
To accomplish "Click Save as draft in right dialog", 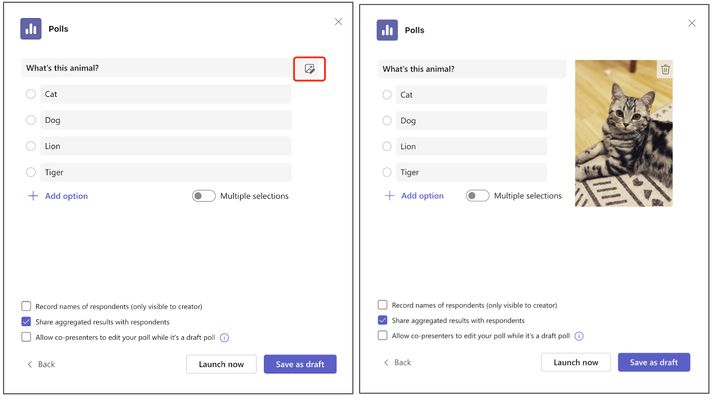I will (x=654, y=362).
